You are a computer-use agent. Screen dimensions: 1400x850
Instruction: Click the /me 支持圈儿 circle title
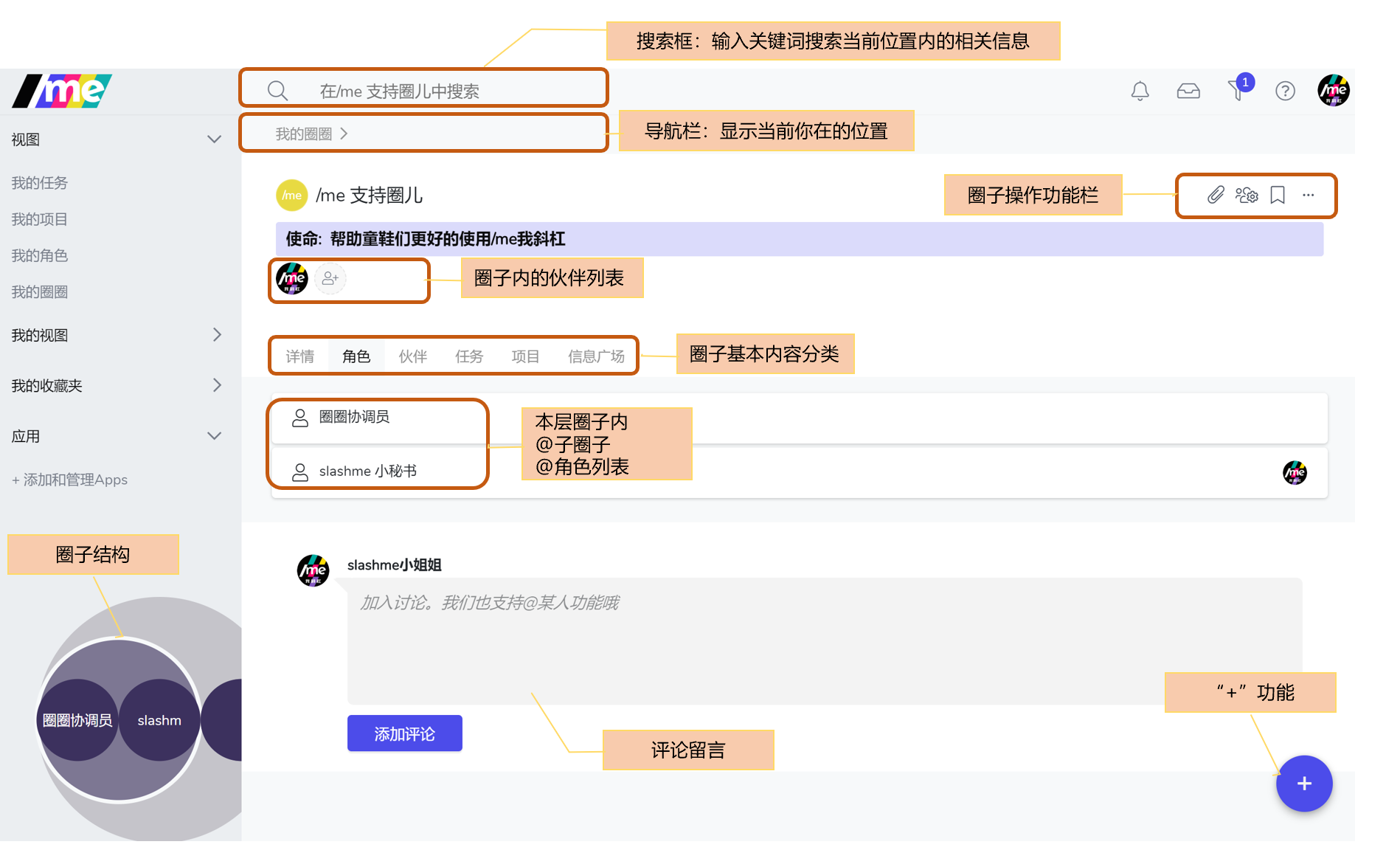(370, 195)
